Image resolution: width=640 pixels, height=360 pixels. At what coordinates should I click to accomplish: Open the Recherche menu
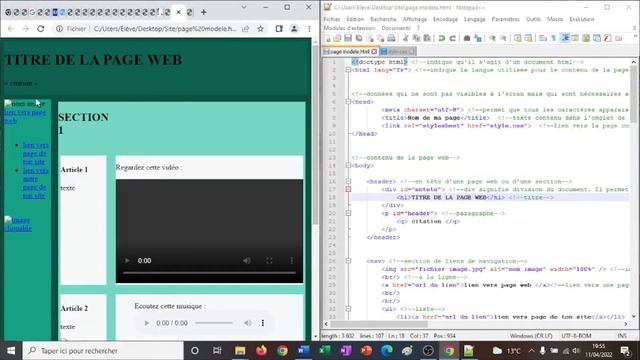(383, 19)
